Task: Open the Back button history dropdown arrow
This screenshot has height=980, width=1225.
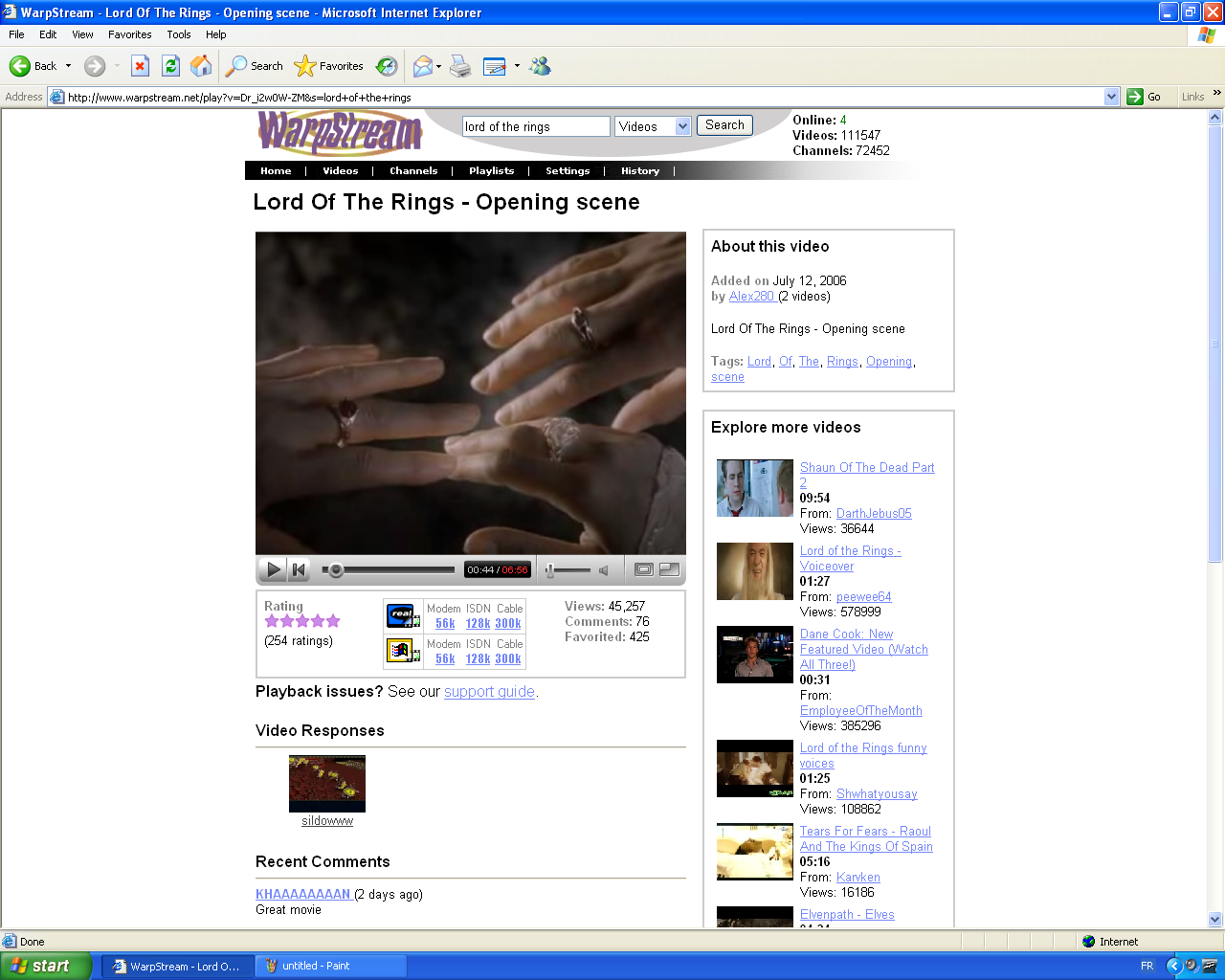Action: 68,66
